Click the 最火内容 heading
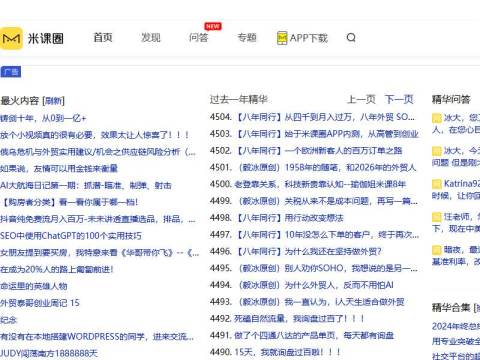Image resolution: width=480 pixels, height=360 pixels. pyautogui.click(x=20, y=101)
